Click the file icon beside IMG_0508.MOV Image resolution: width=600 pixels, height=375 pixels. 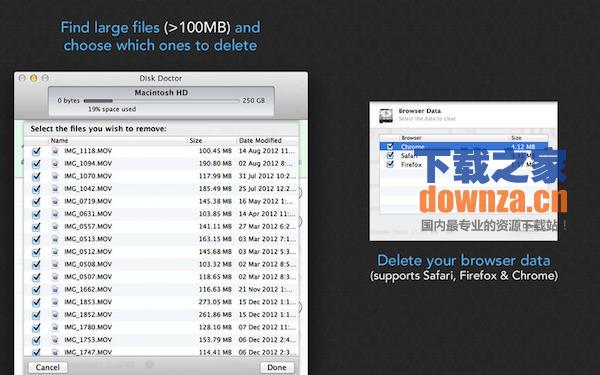(x=55, y=264)
